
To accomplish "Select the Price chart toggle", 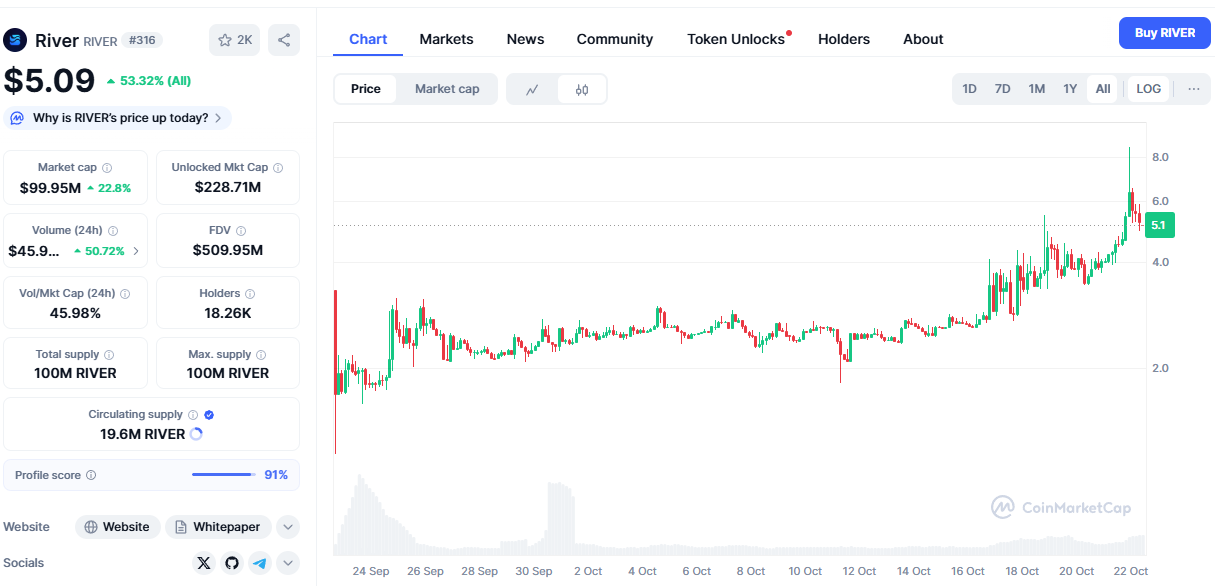I will click(x=365, y=89).
